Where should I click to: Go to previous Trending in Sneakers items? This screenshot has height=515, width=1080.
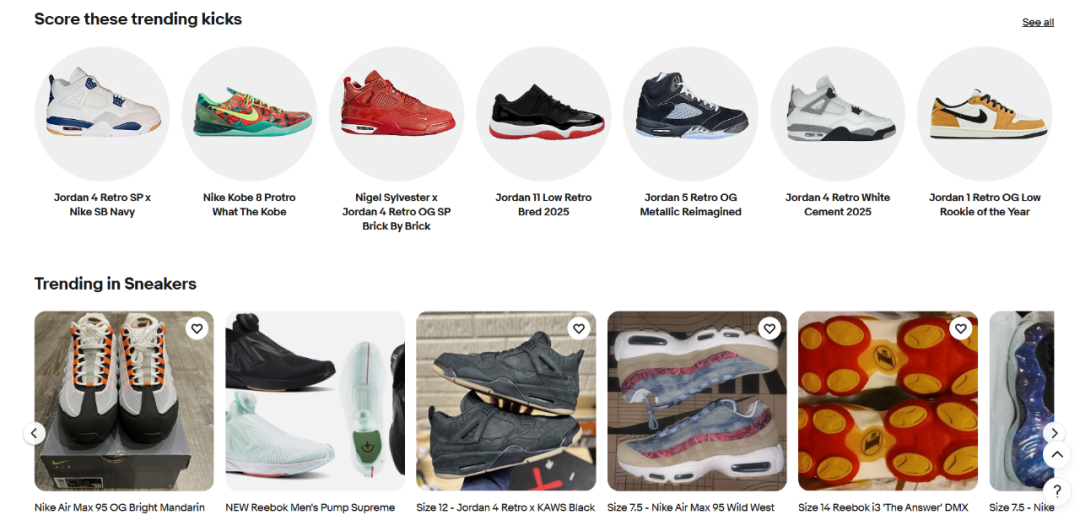point(34,433)
